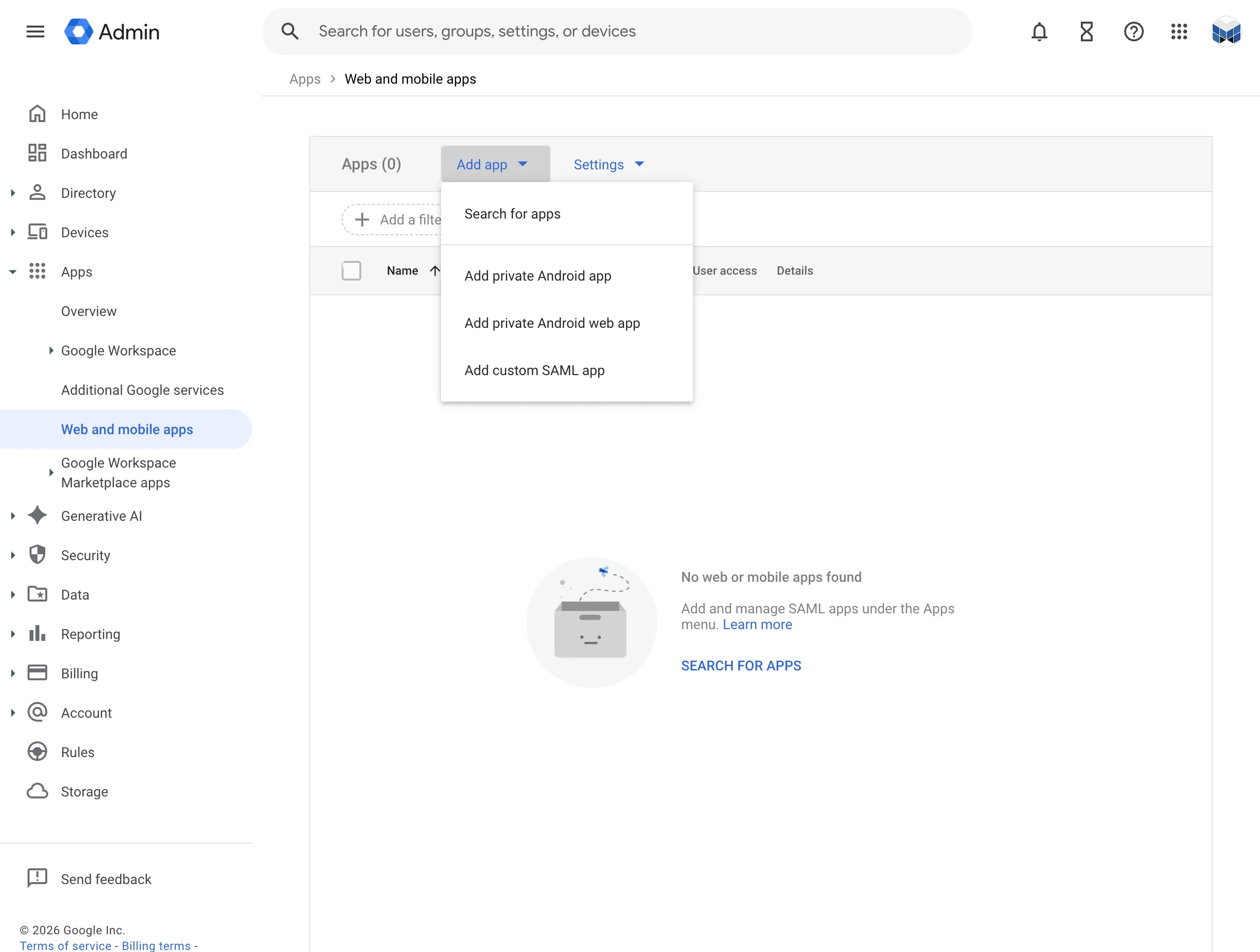Screen dimensions: 1260x952
Task: Collapse the Apps sidebar section
Action: 12,272
